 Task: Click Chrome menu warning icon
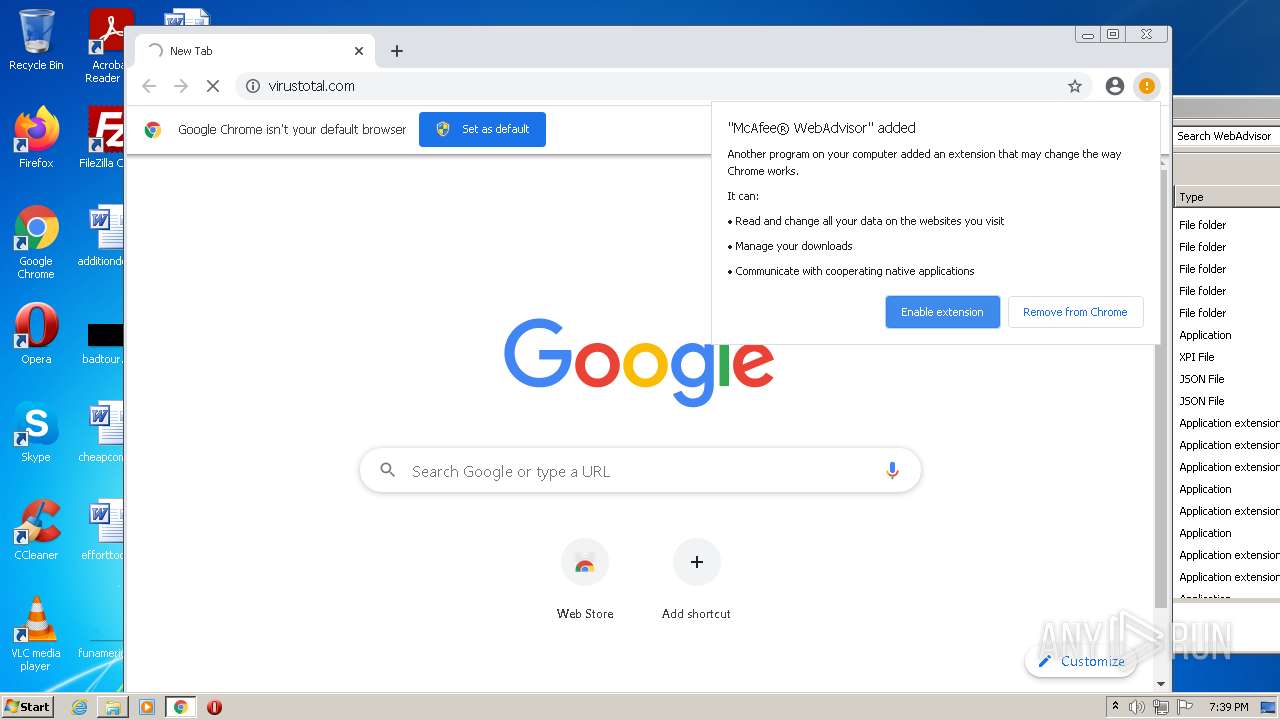point(1147,86)
